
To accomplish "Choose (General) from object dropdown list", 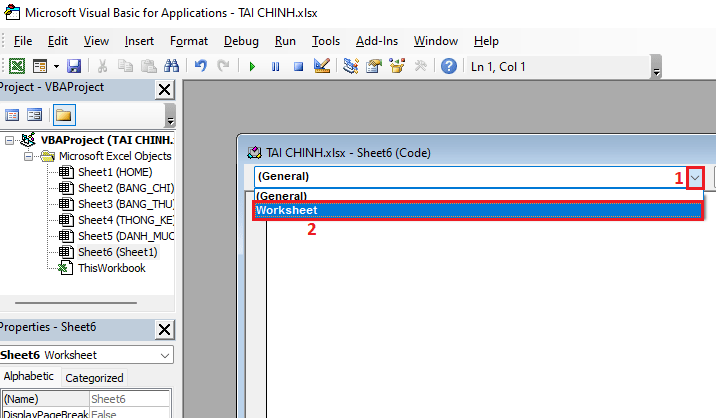I will [x=478, y=196].
